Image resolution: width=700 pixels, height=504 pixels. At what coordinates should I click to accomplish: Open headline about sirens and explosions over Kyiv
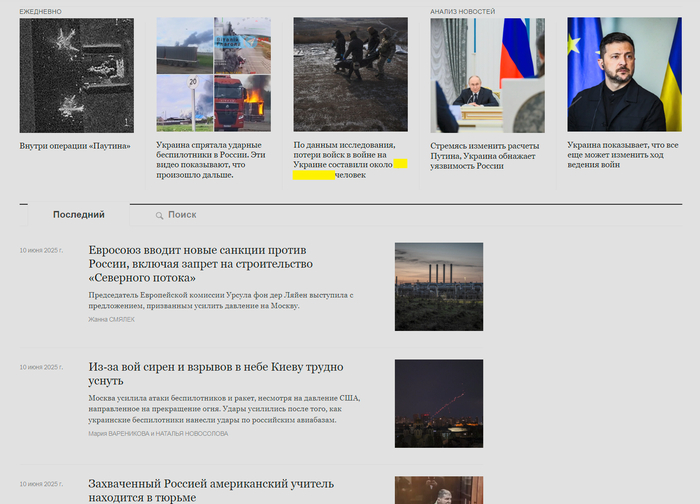[215, 374]
